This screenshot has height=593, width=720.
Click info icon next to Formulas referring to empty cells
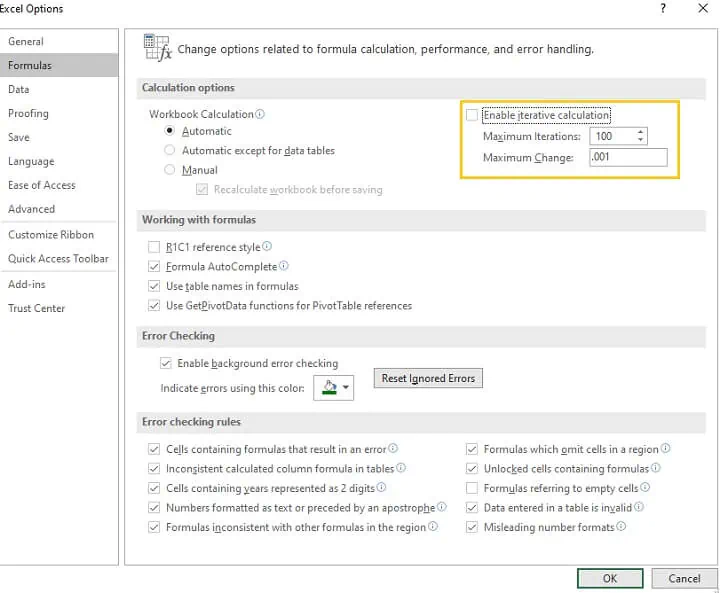pyautogui.click(x=645, y=488)
